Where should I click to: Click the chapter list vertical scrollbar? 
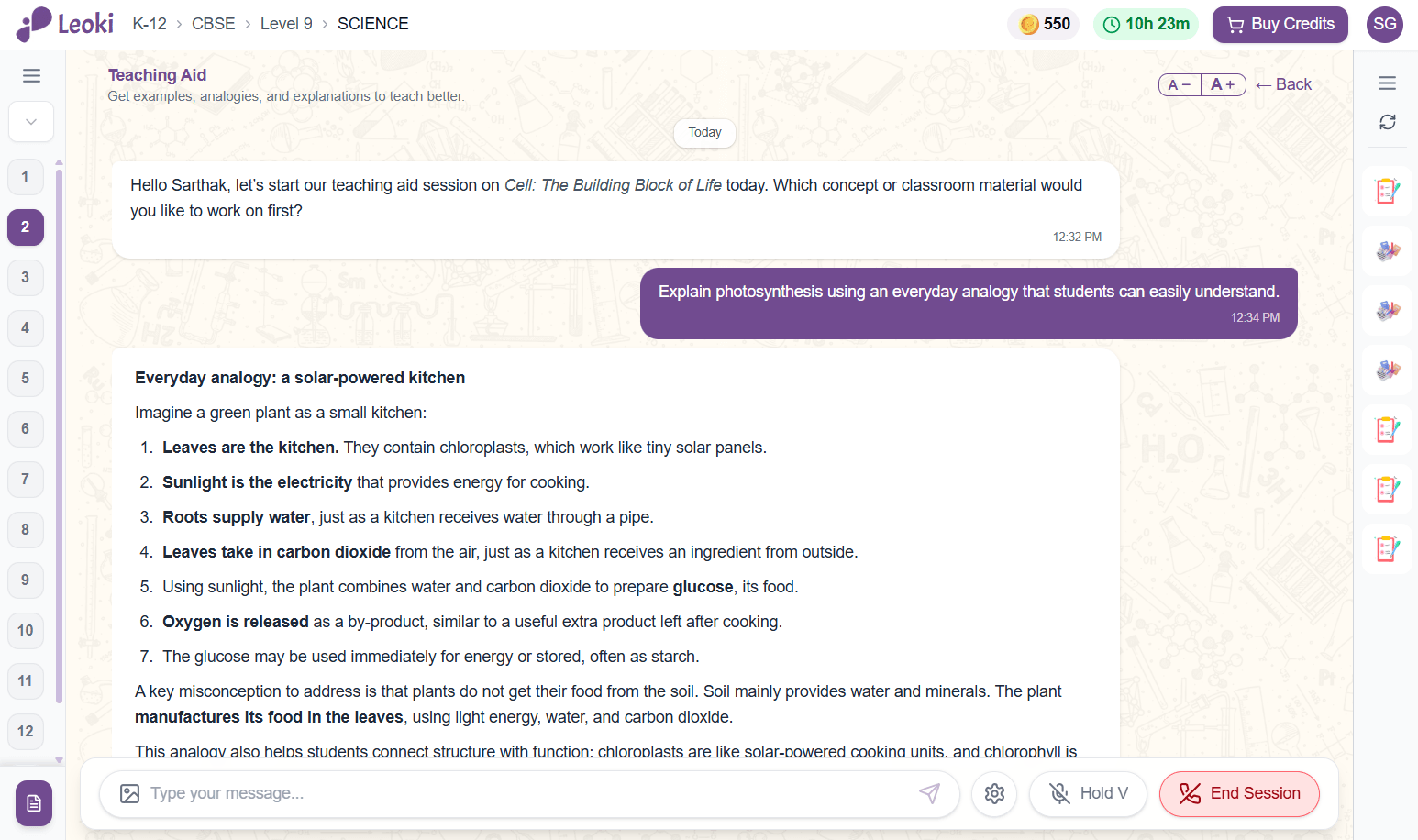59,436
